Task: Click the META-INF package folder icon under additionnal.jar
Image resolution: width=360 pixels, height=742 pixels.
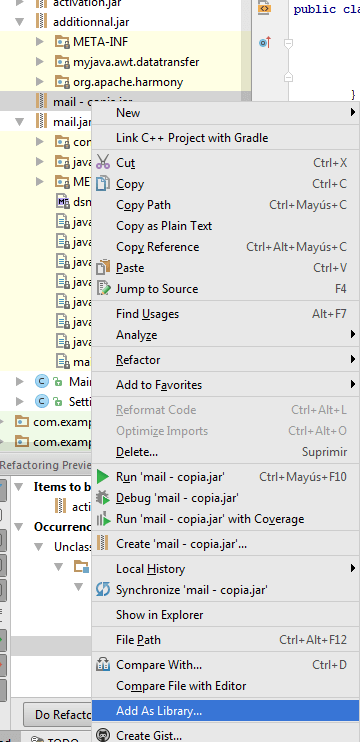Action: [x=62, y=42]
